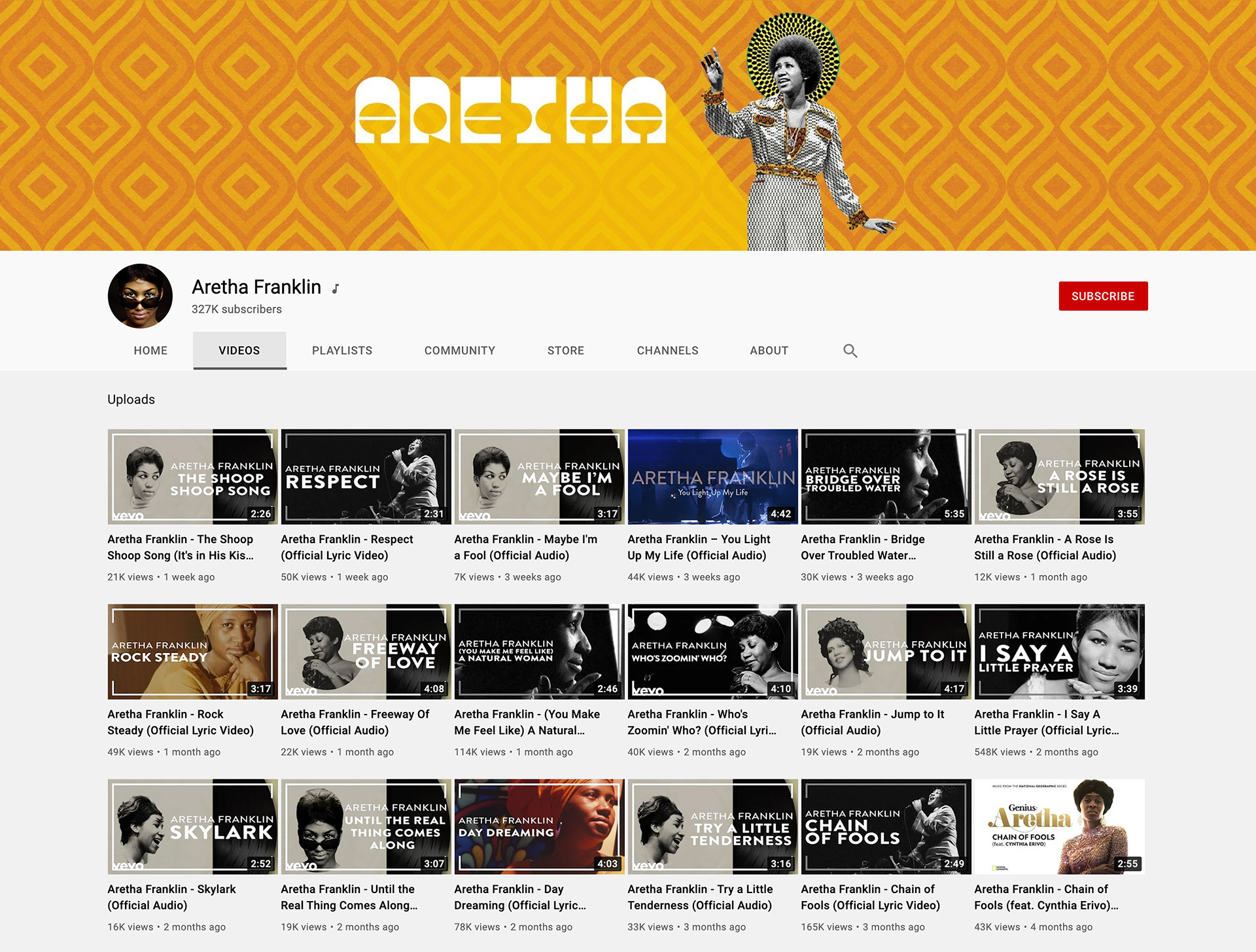
Task: Open the Store tab
Action: [x=566, y=351]
